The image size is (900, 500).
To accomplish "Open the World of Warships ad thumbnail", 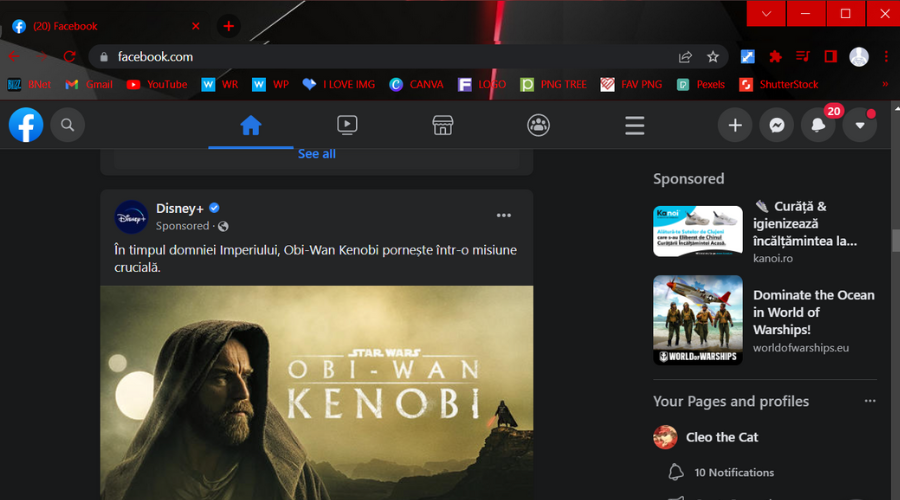I will (x=698, y=320).
